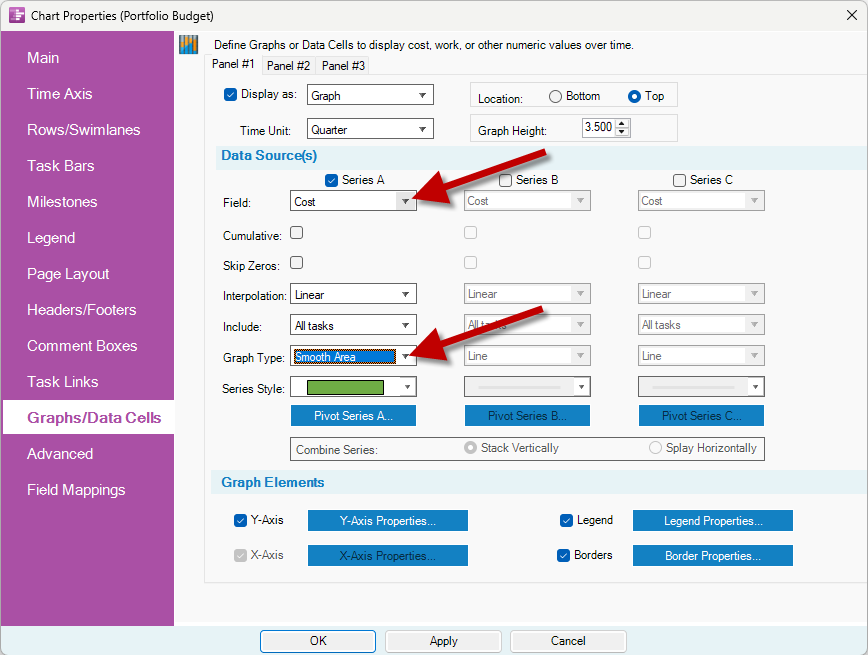Enable the Series B checkbox
Image resolution: width=868 pixels, height=655 pixels.
coord(505,180)
